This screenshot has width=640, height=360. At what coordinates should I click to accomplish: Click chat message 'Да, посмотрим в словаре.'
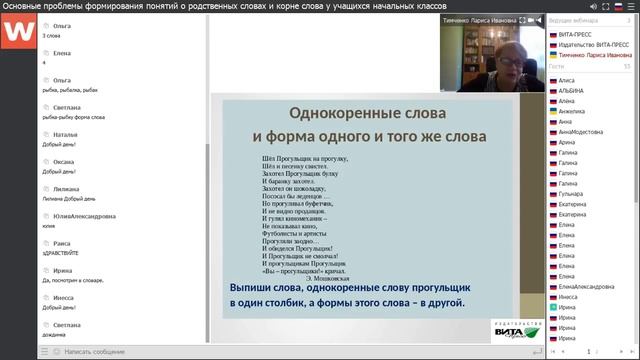[x=73, y=280]
